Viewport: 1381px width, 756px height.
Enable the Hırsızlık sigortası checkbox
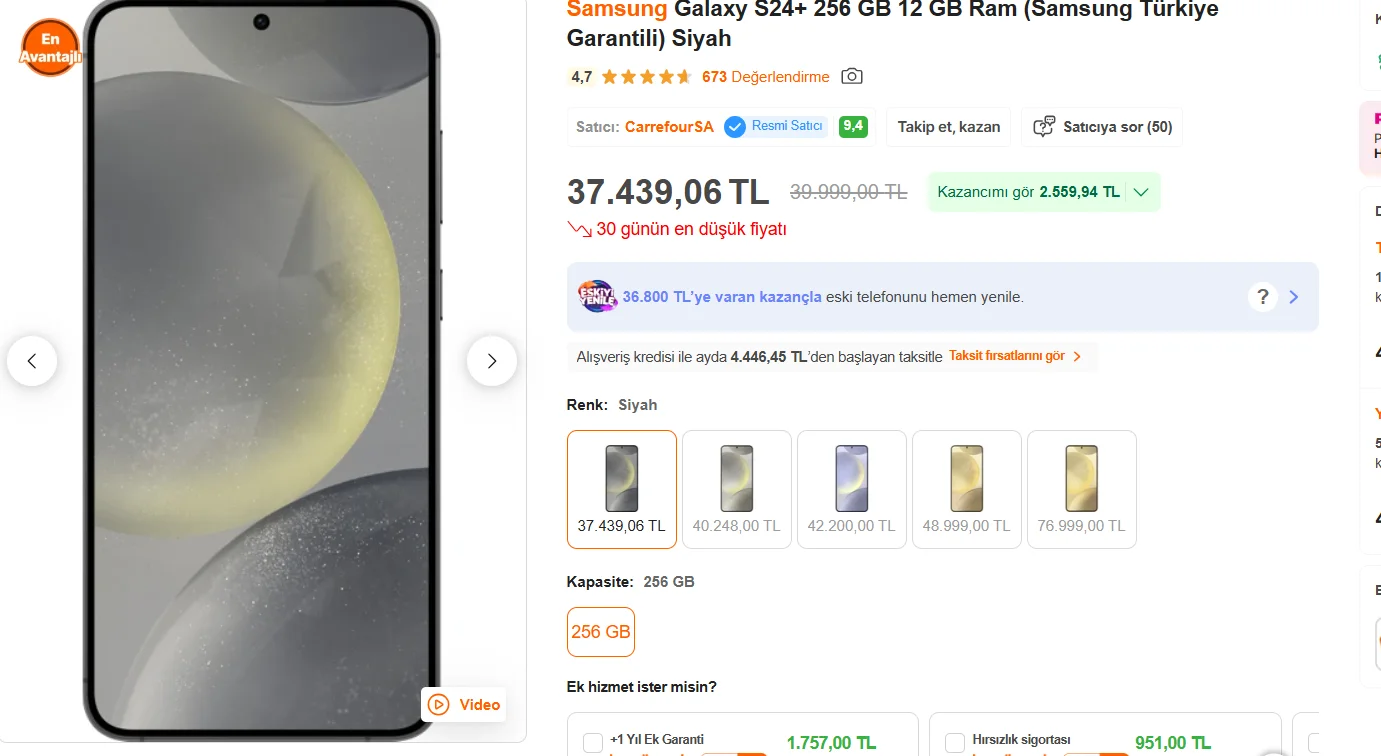(x=955, y=742)
